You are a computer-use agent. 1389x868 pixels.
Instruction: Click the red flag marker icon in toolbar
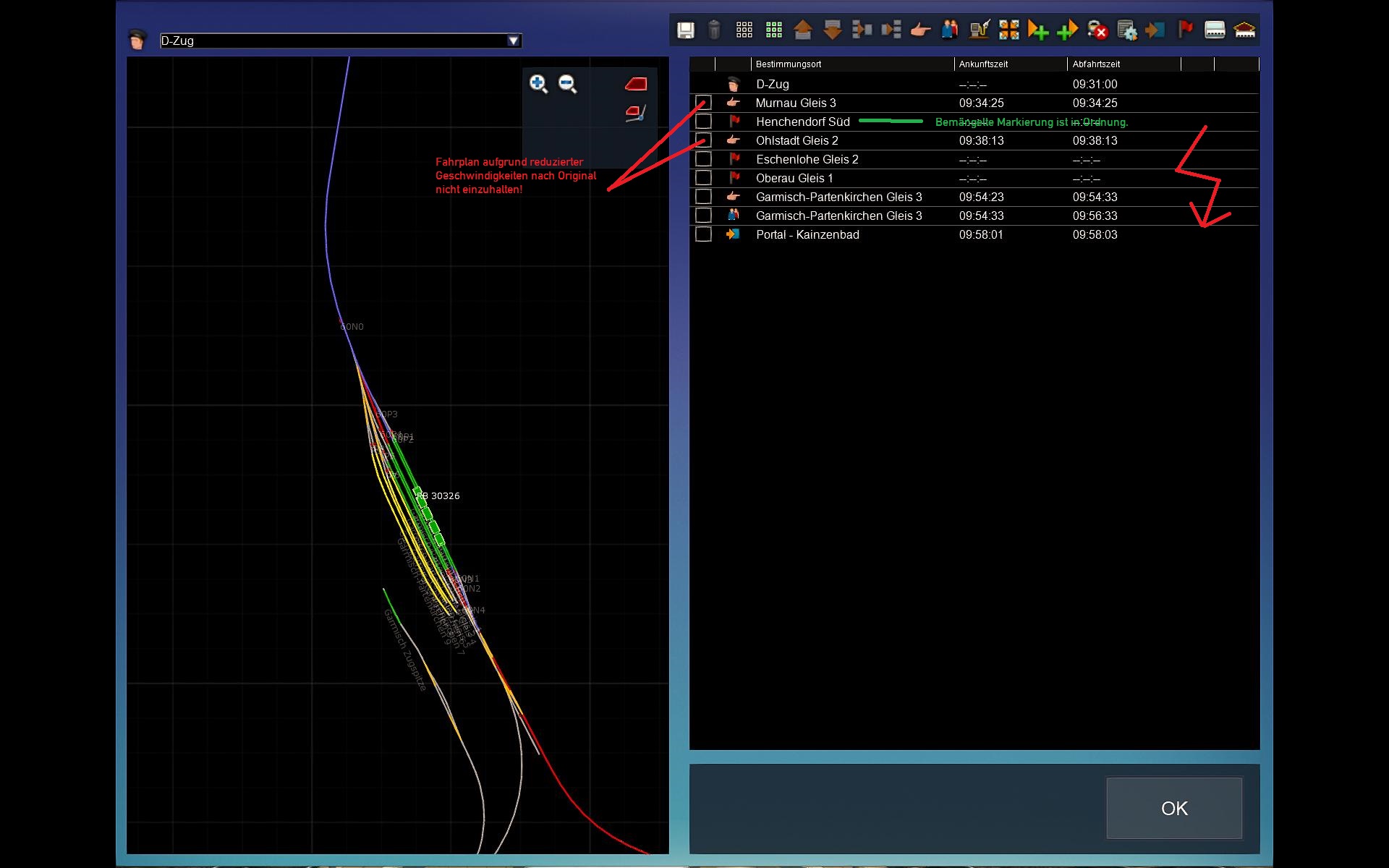[x=1185, y=30]
